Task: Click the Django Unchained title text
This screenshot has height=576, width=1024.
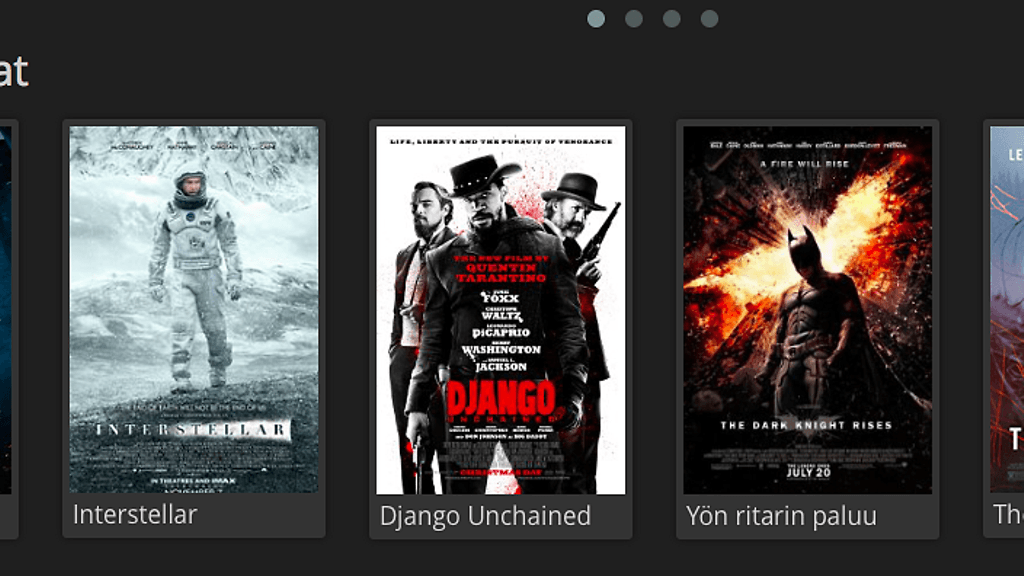Action: click(485, 516)
